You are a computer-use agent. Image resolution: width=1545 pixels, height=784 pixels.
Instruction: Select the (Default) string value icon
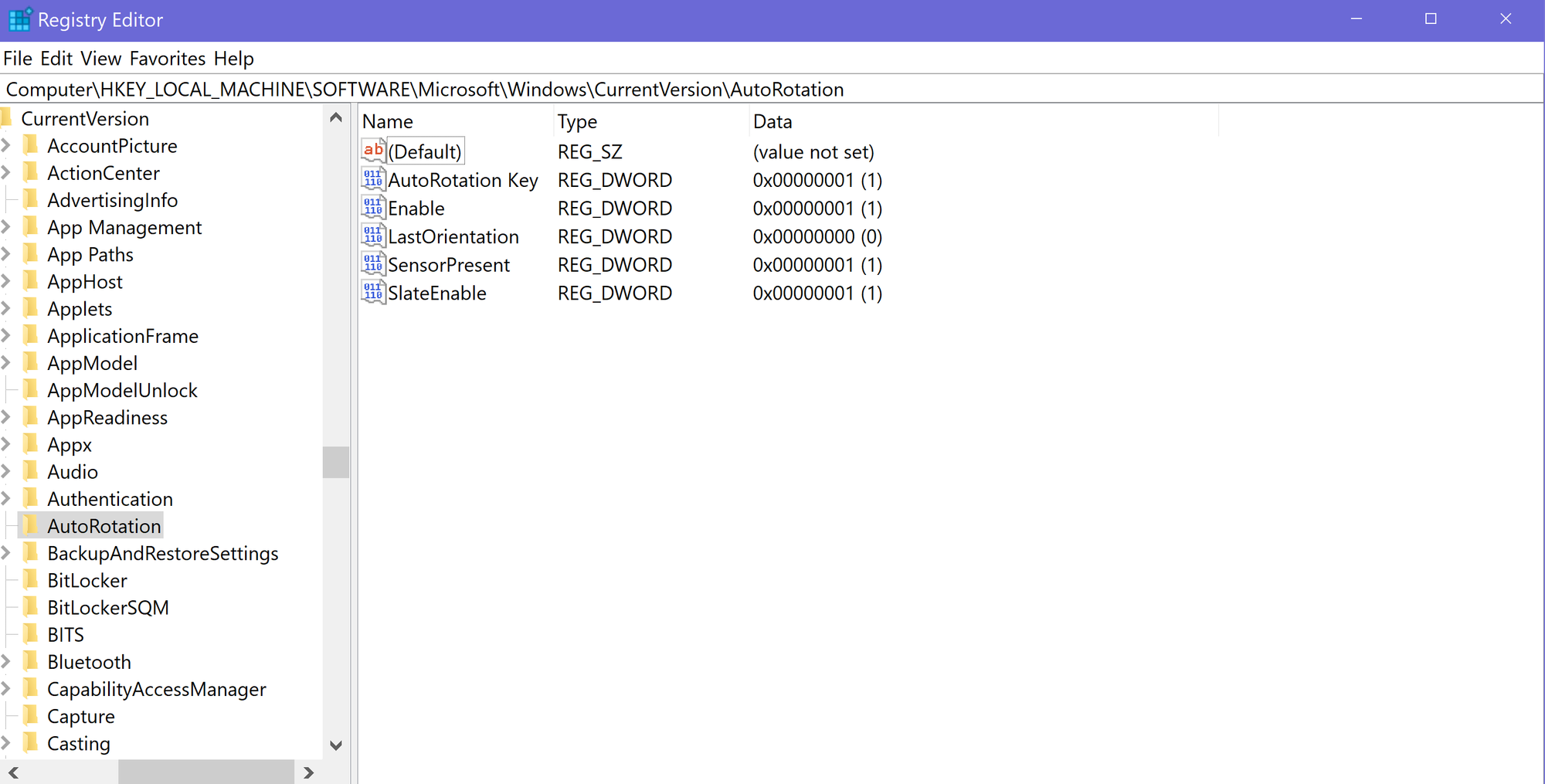[373, 151]
